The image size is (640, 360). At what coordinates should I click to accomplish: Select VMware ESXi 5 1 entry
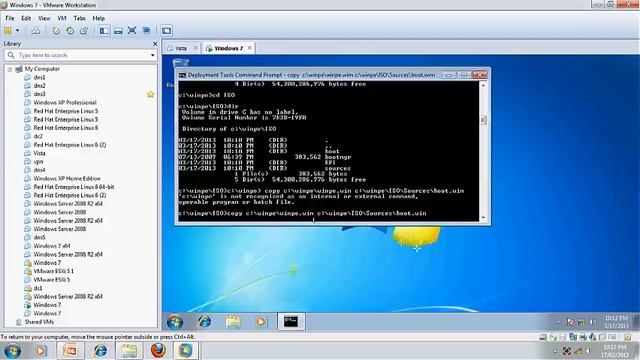tap(53, 271)
